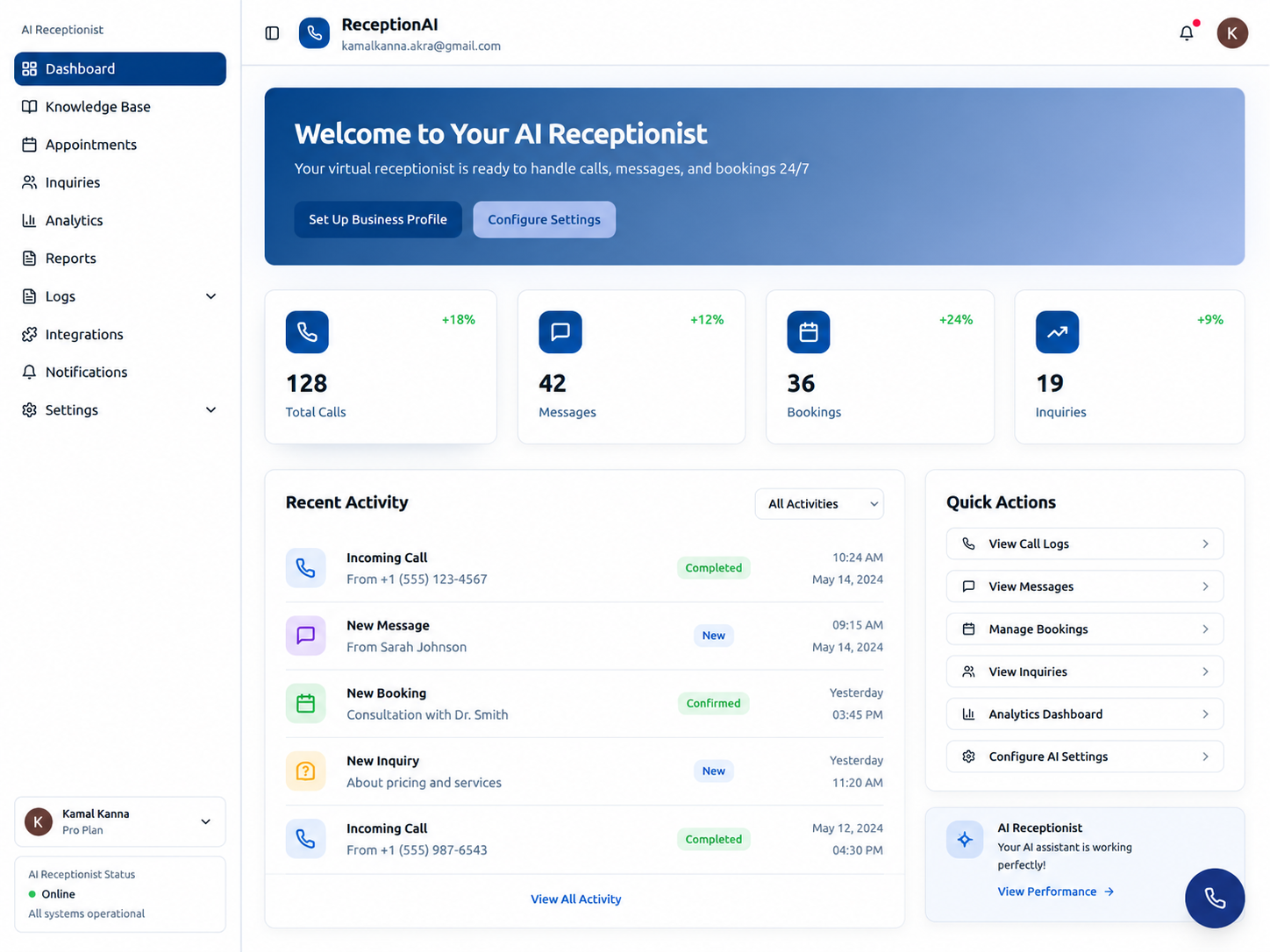Image resolution: width=1270 pixels, height=952 pixels.
Task: Follow the View All Activity link
Action: point(575,899)
